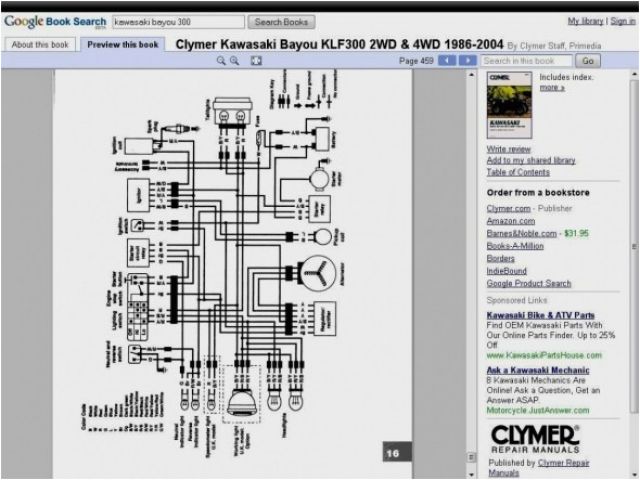Toggle fullscreen view icon

point(256,61)
